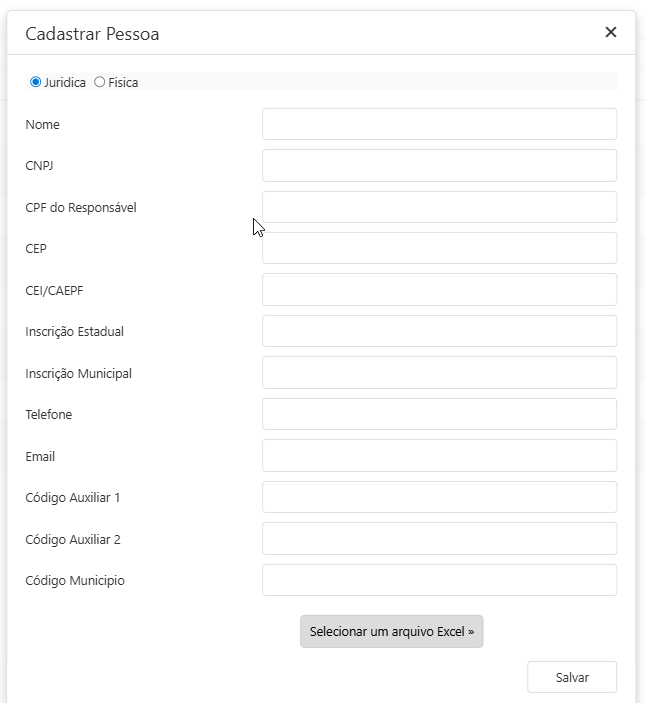Click the Fisica label text
The image size is (646, 703).
123,82
